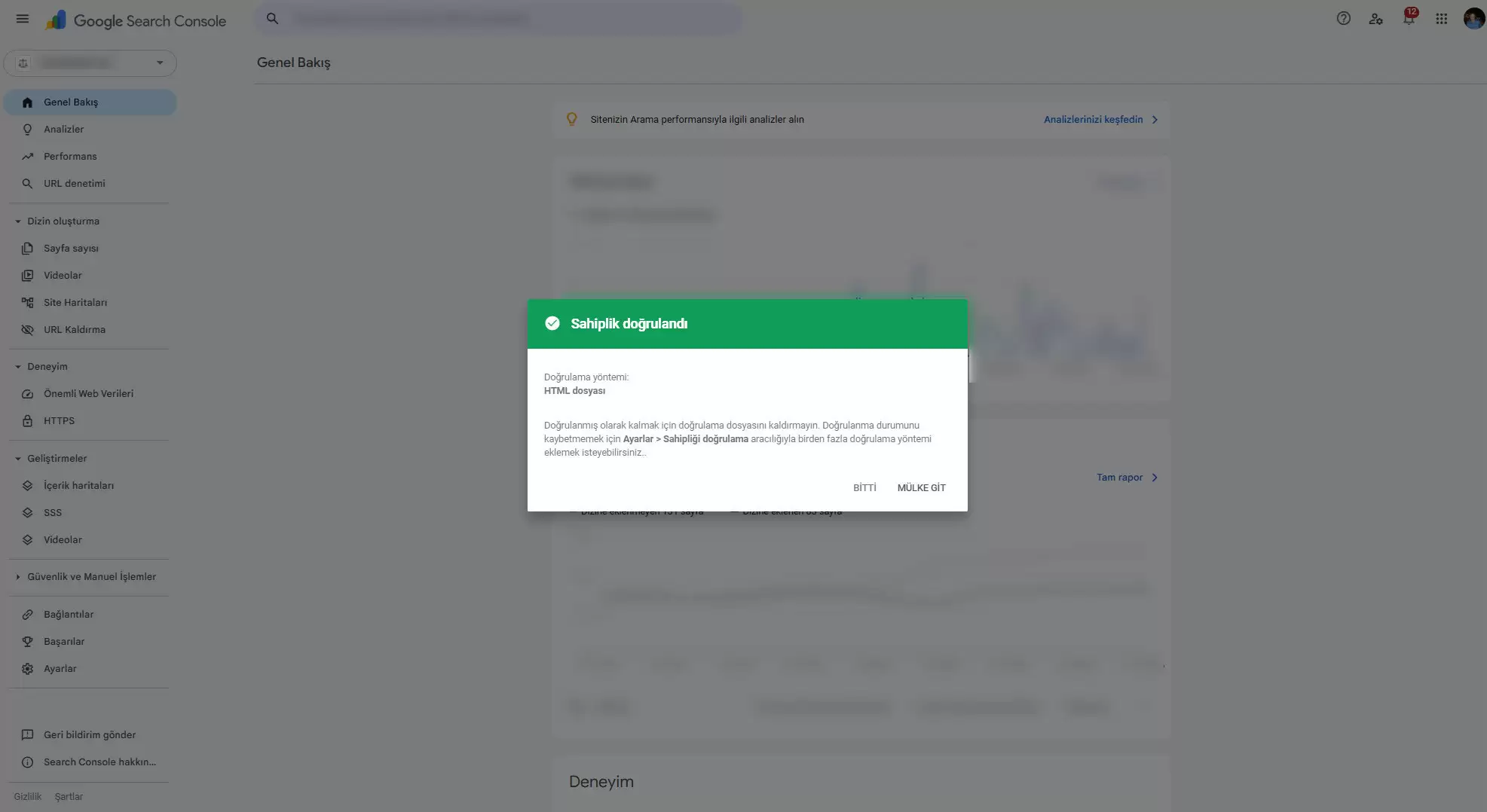The height and width of the screenshot is (812, 1487).
Task: Open Gizlilik link in footer
Action: tap(27, 797)
